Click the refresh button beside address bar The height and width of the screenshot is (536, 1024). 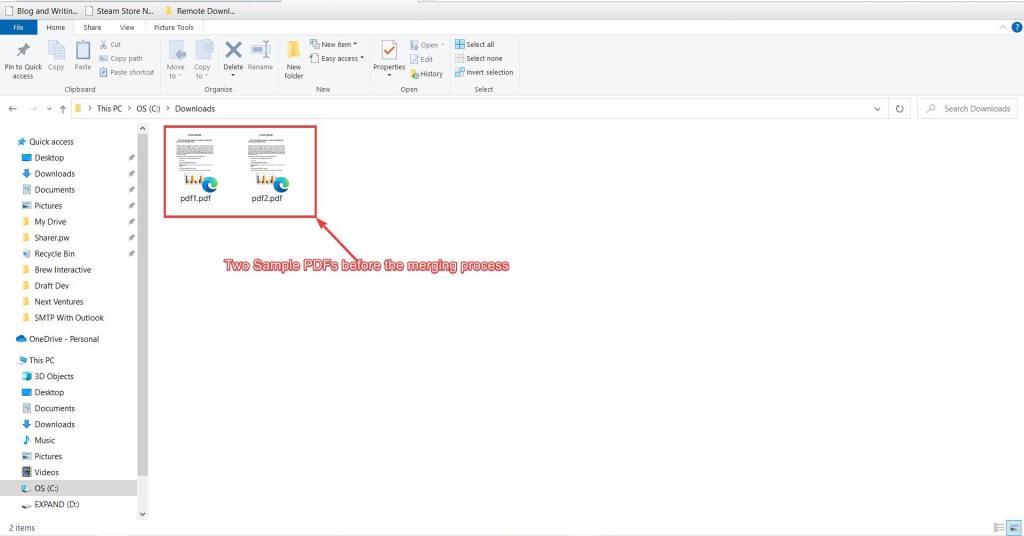[x=899, y=109]
